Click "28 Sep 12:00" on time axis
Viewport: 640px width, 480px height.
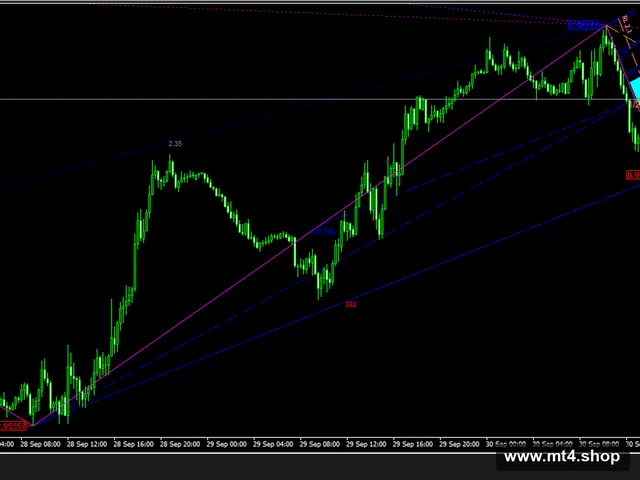87,444
